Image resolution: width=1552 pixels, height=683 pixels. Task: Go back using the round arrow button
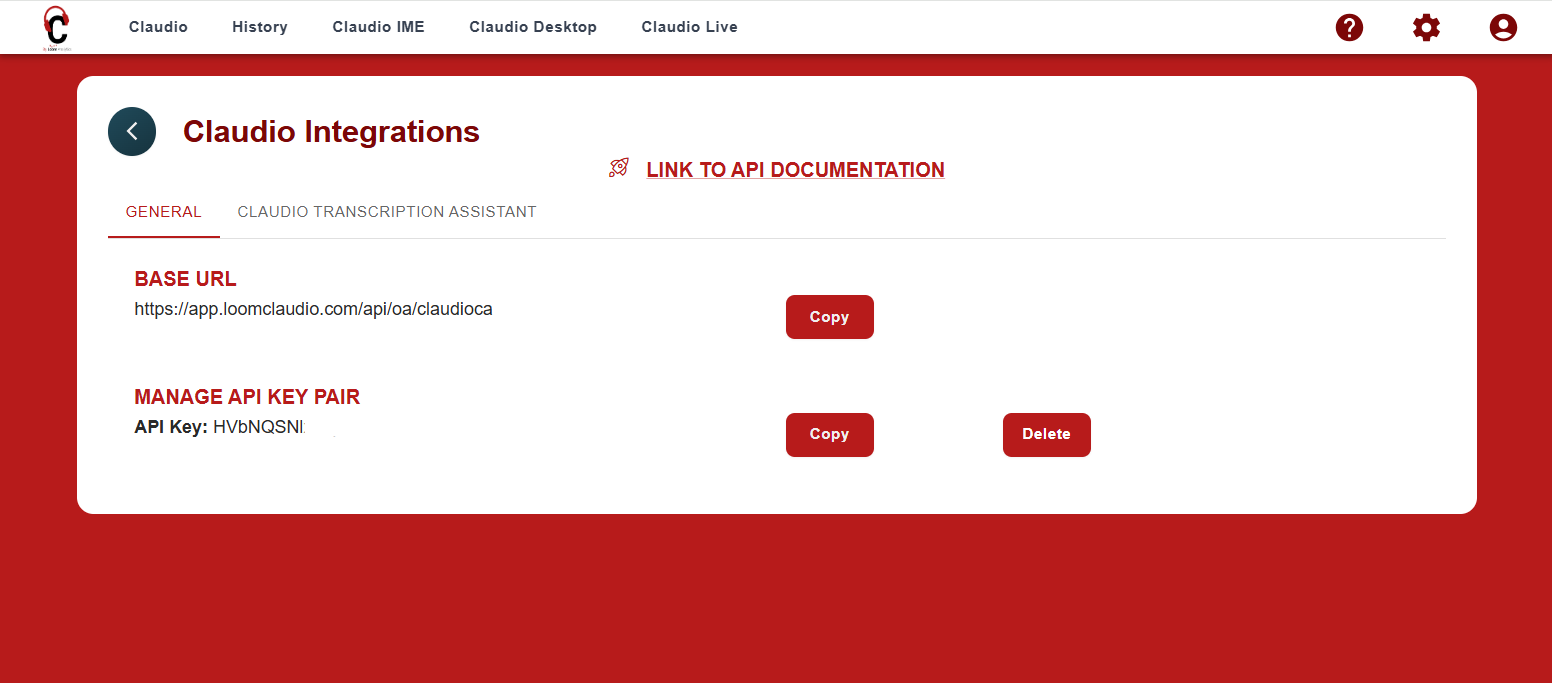click(x=132, y=131)
